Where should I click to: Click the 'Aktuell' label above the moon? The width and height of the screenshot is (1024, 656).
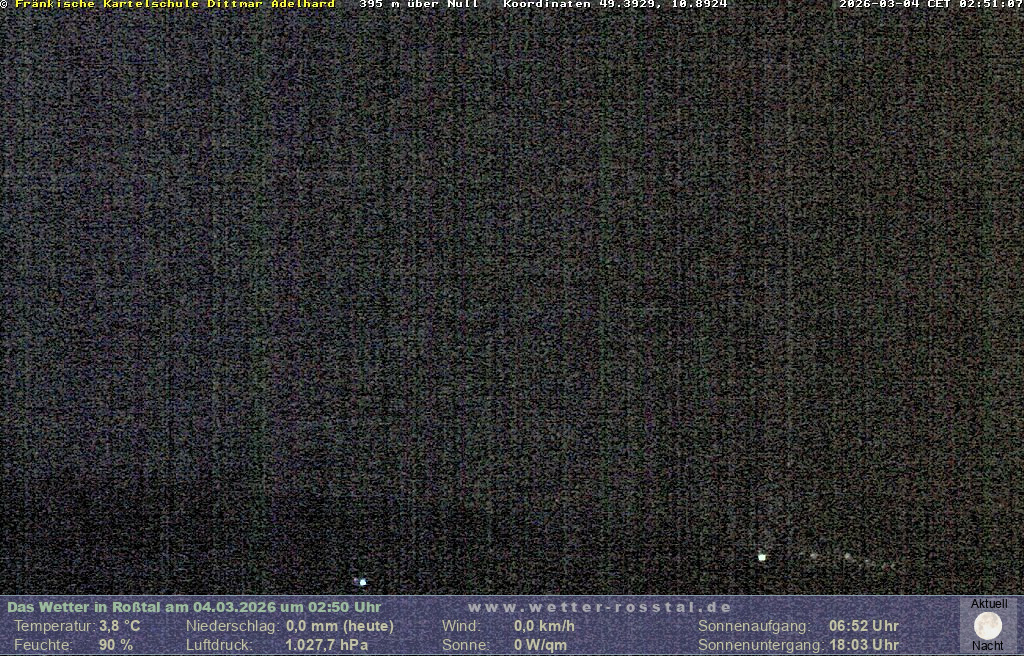(989, 604)
